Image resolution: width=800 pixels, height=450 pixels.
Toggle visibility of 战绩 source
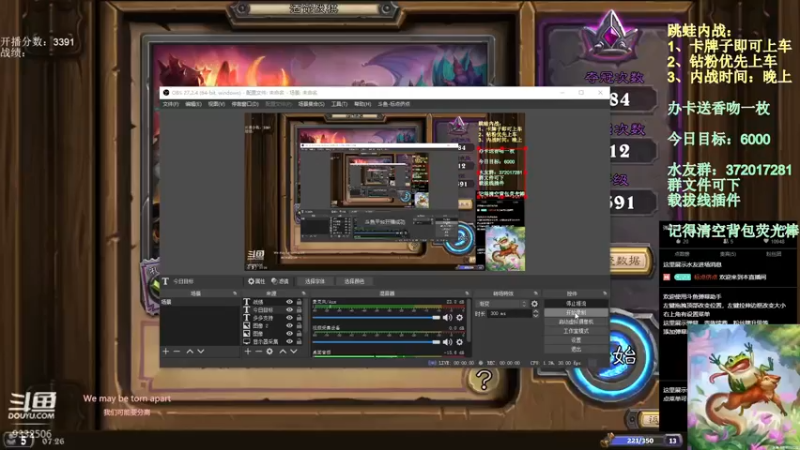[289, 302]
